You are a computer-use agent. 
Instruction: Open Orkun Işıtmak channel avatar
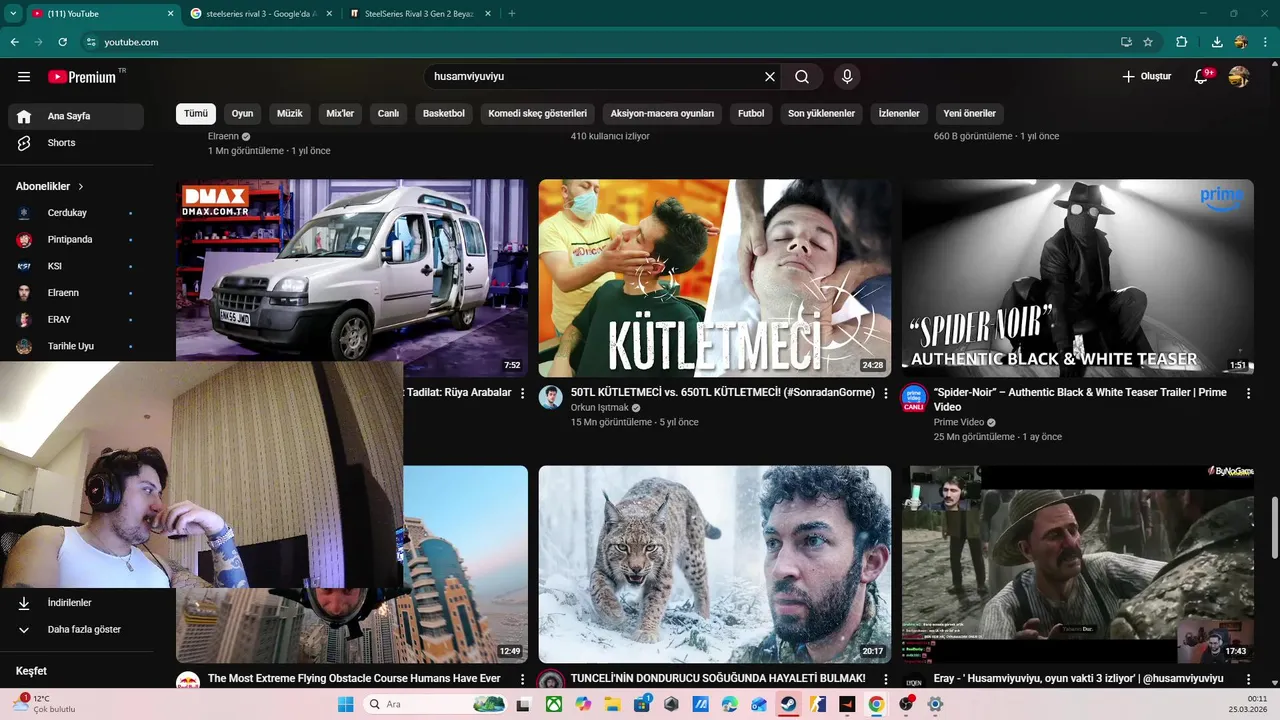click(x=551, y=397)
